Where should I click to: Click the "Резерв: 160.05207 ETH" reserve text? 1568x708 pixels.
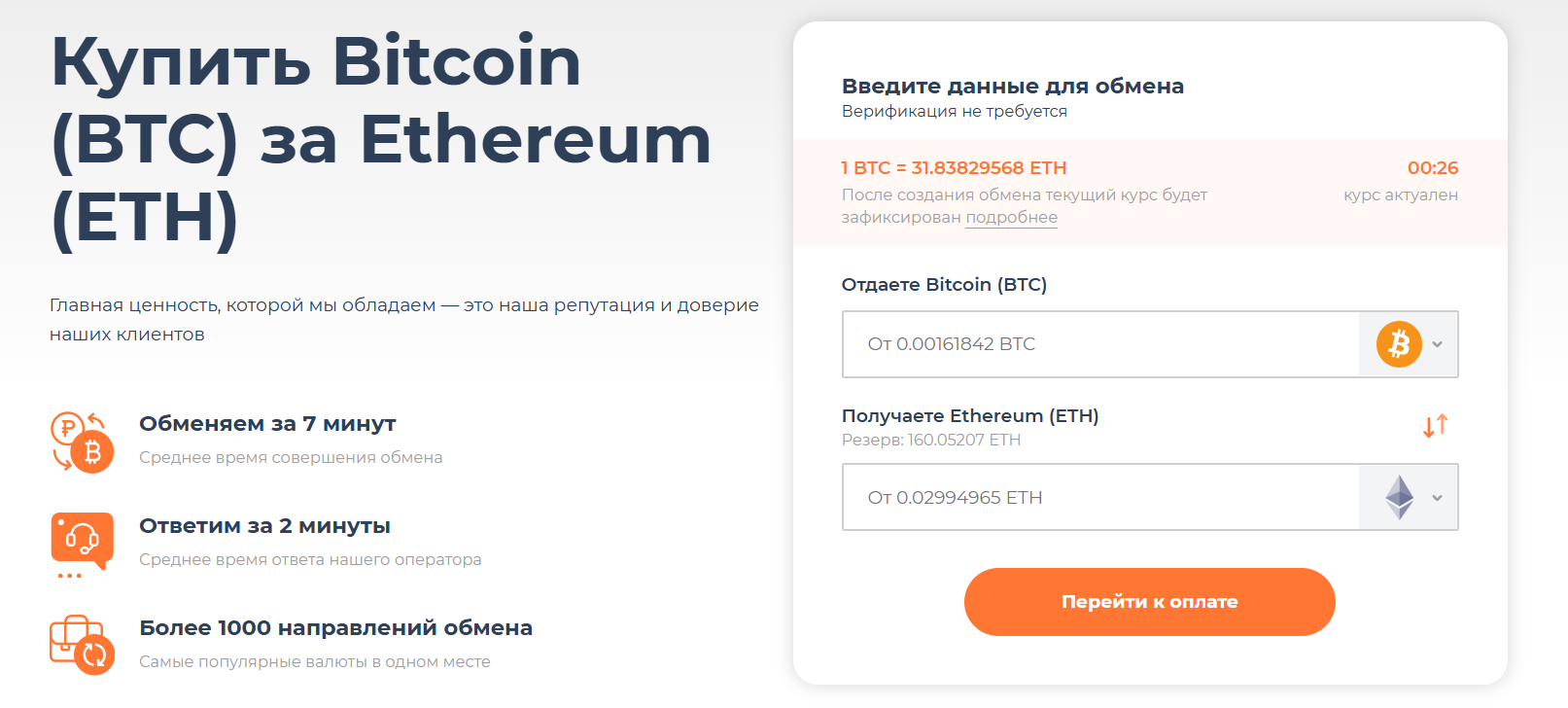point(930,441)
